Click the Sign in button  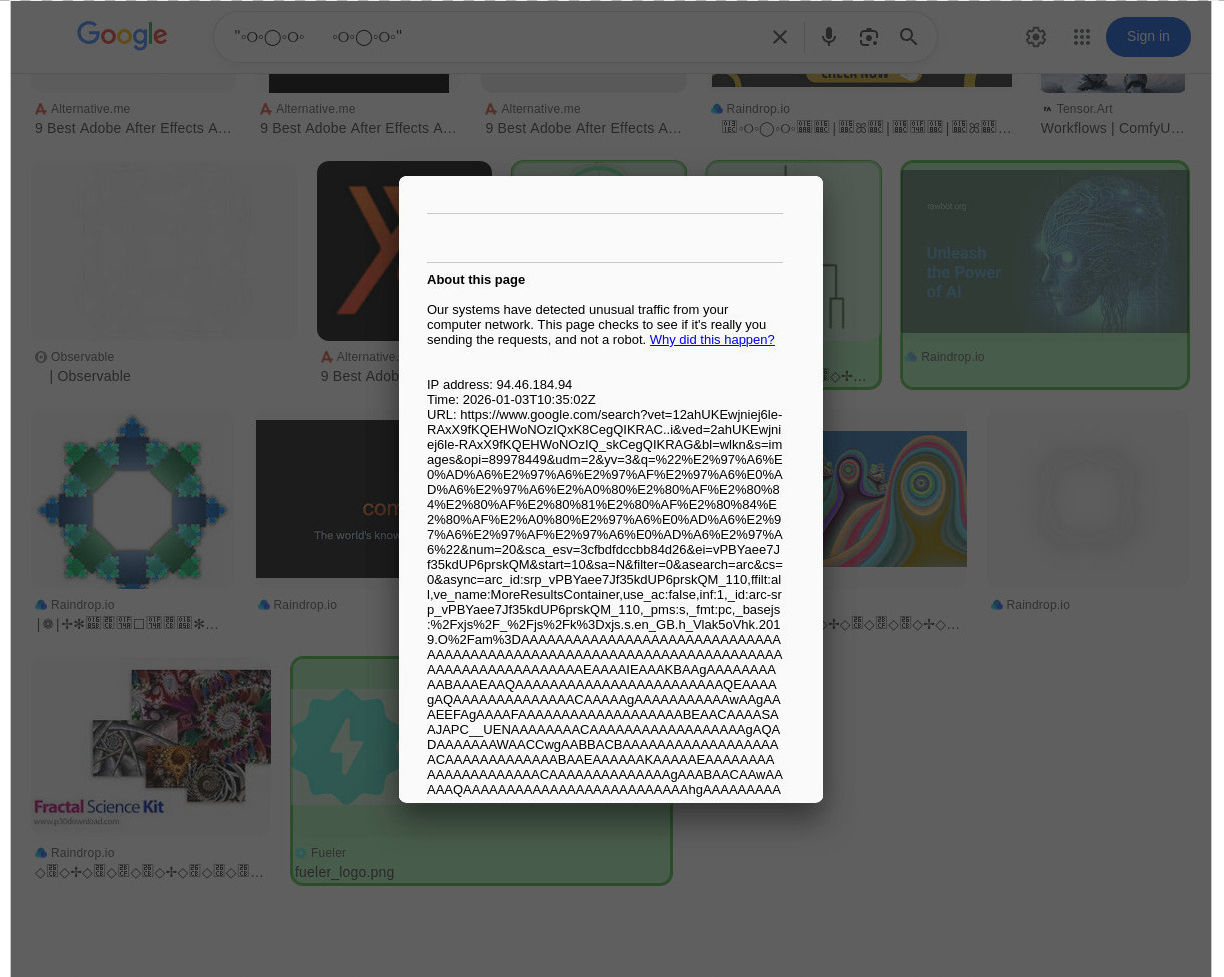coord(1147,37)
